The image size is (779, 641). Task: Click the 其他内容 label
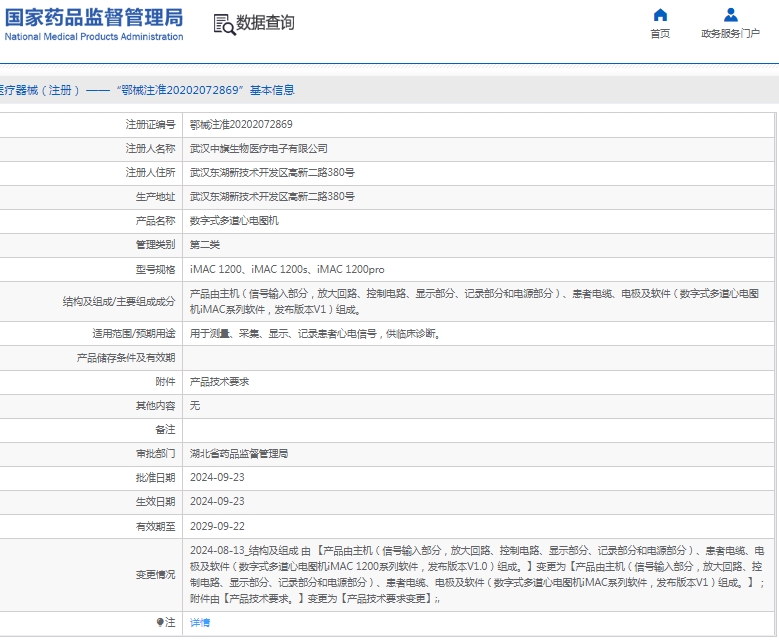tap(156, 406)
